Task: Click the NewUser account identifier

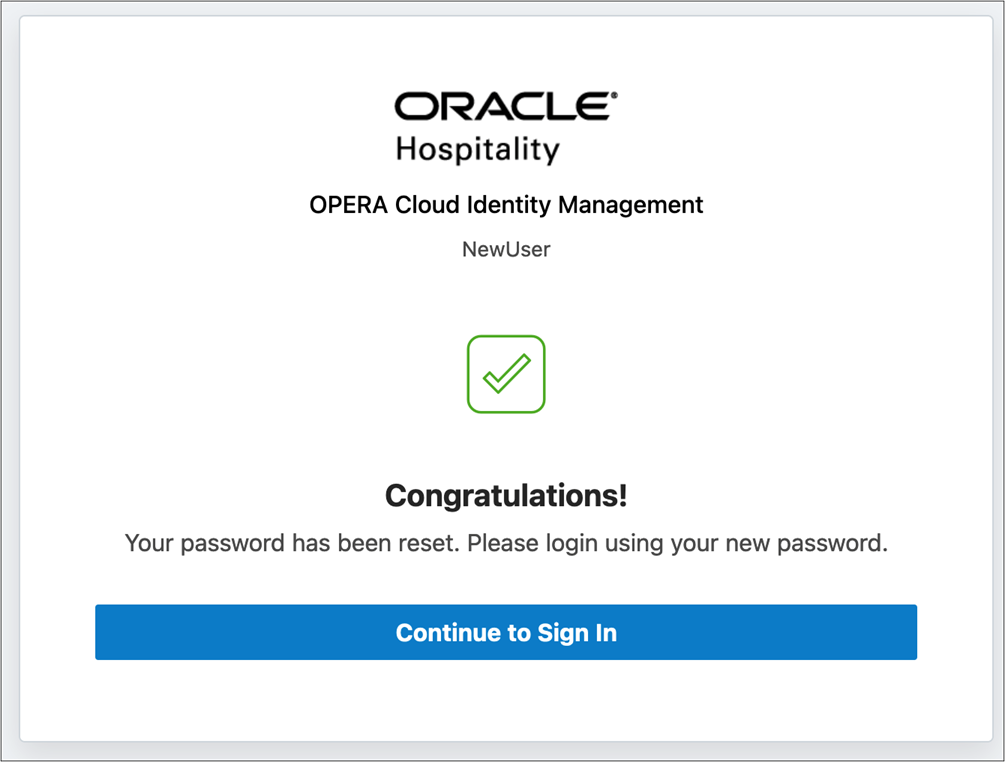Action: coord(505,249)
